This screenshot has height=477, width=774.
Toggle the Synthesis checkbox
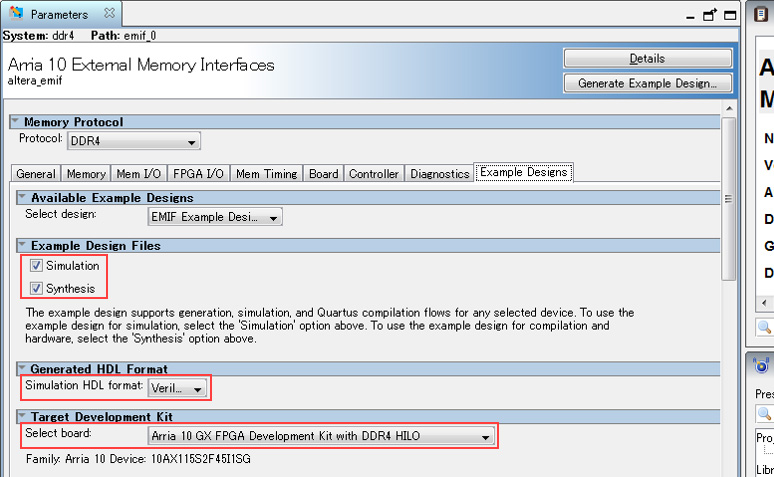36,289
